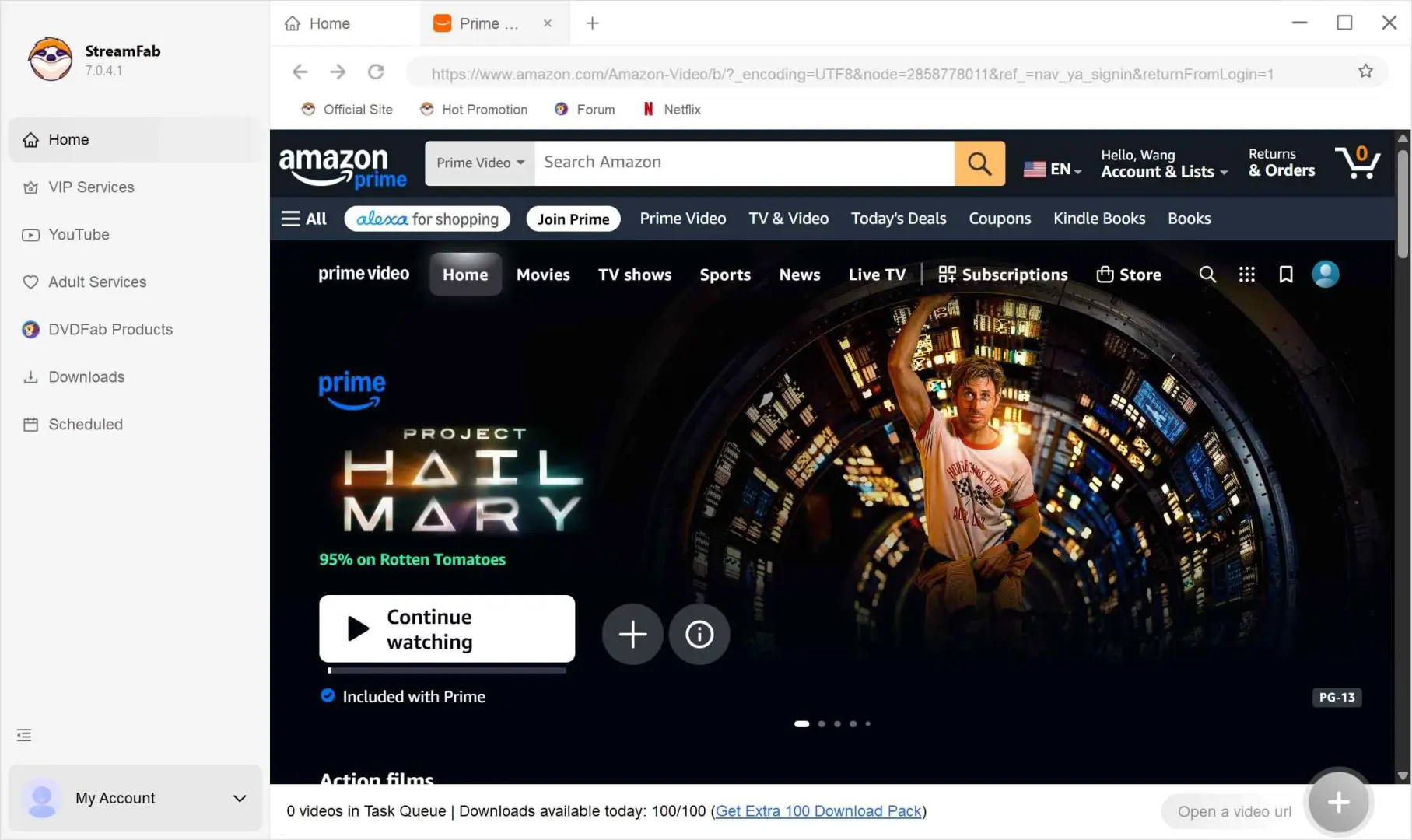This screenshot has height=840, width=1412.
Task: Click Open a video url plus button
Action: [x=1338, y=803]
